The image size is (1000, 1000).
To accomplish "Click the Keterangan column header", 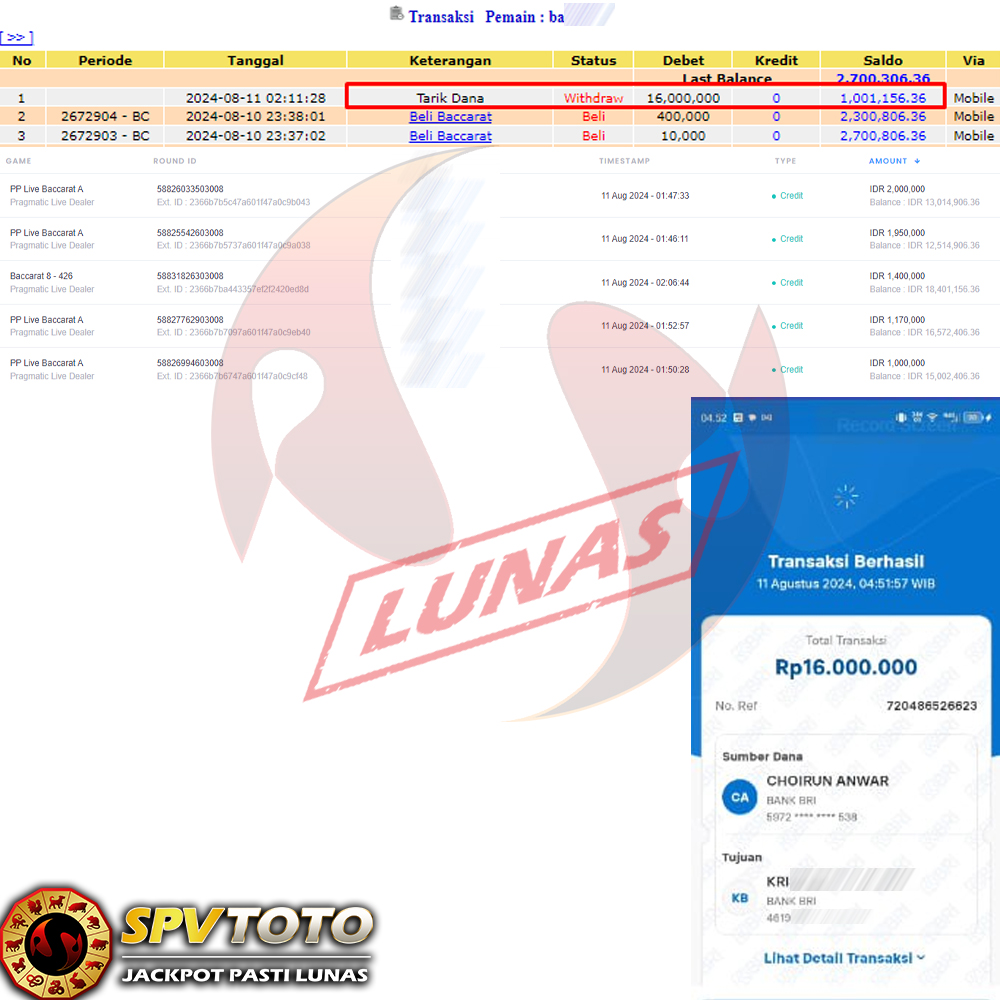I will 450,60.
